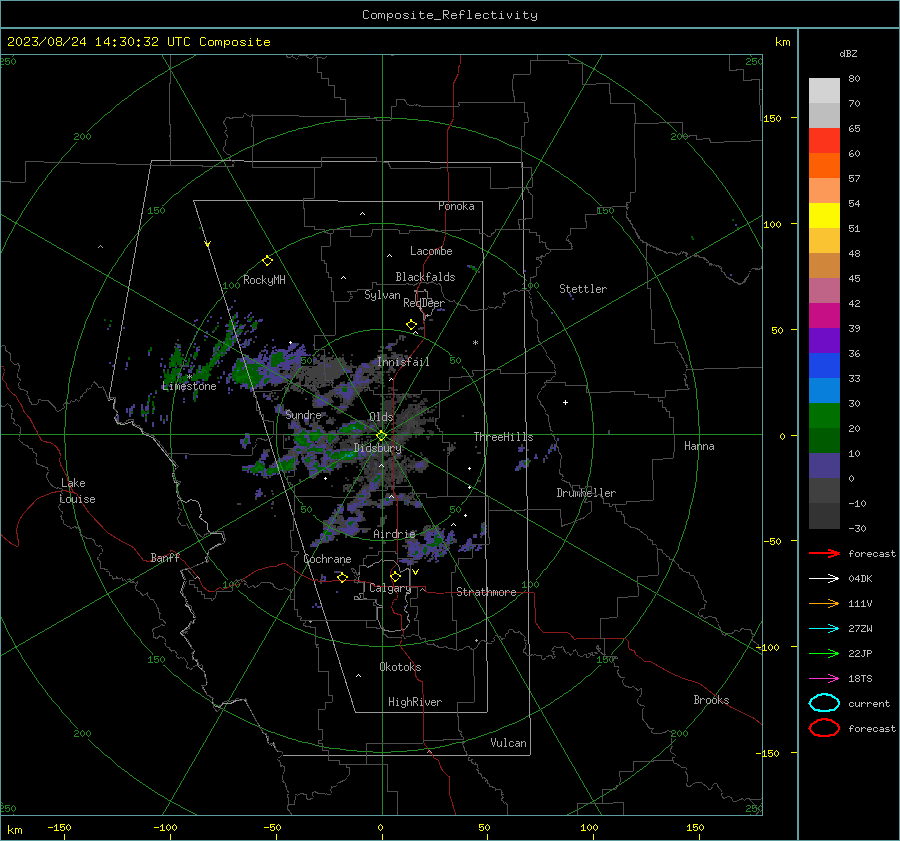Select the RockyMH label
The height and width of the screenshot is (841, 900).
click(x=264, y=280)
